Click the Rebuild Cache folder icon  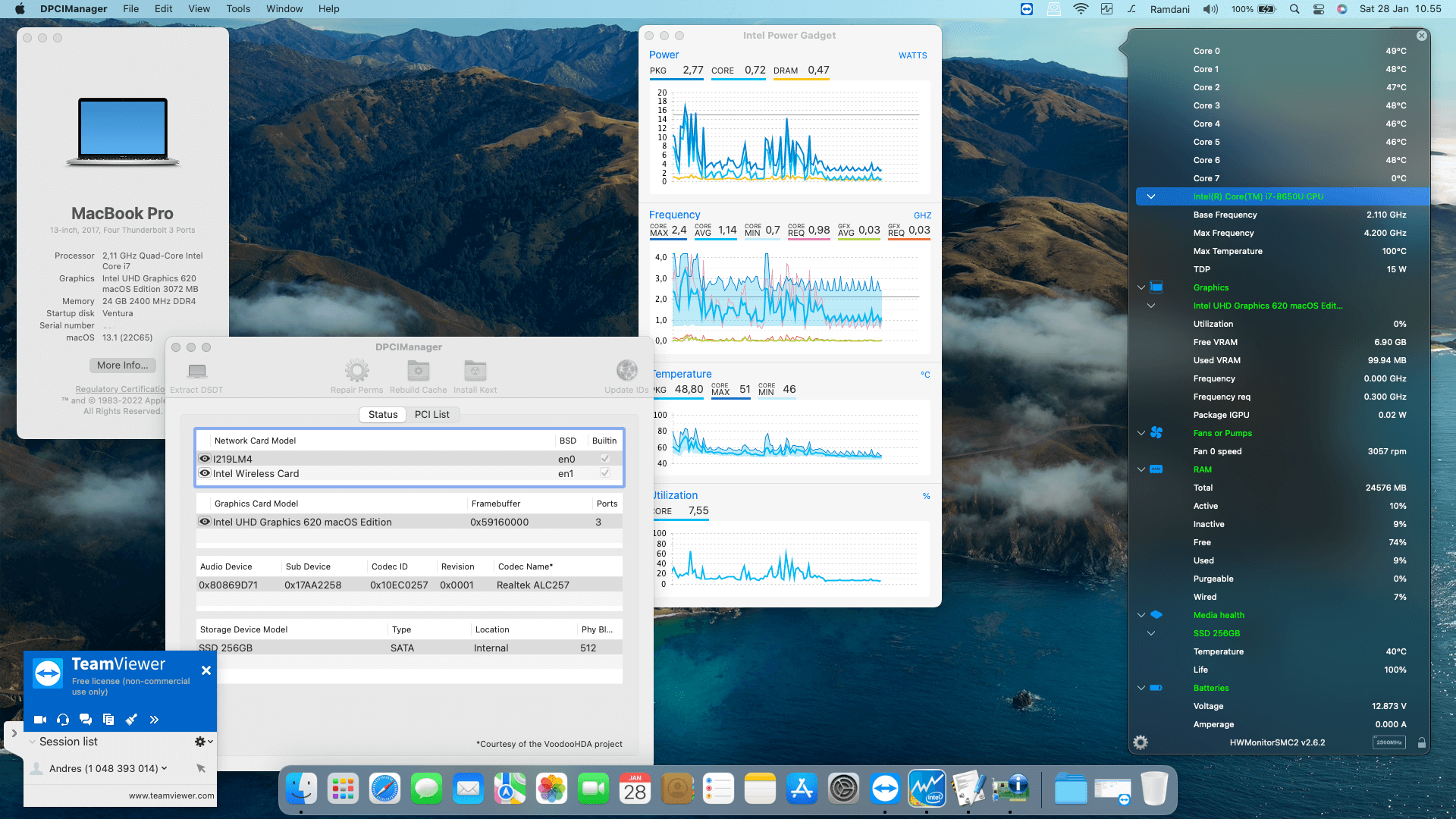point(418,371)
